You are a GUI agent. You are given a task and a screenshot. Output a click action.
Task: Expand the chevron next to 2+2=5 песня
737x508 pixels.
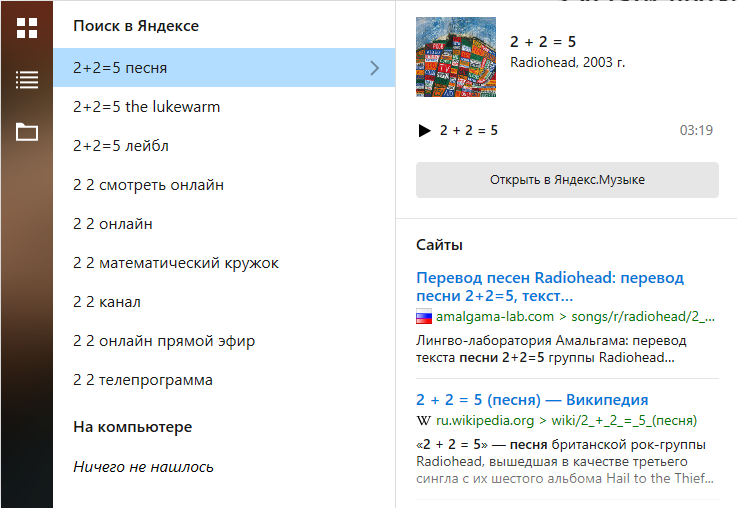click(x=375, y=68)
